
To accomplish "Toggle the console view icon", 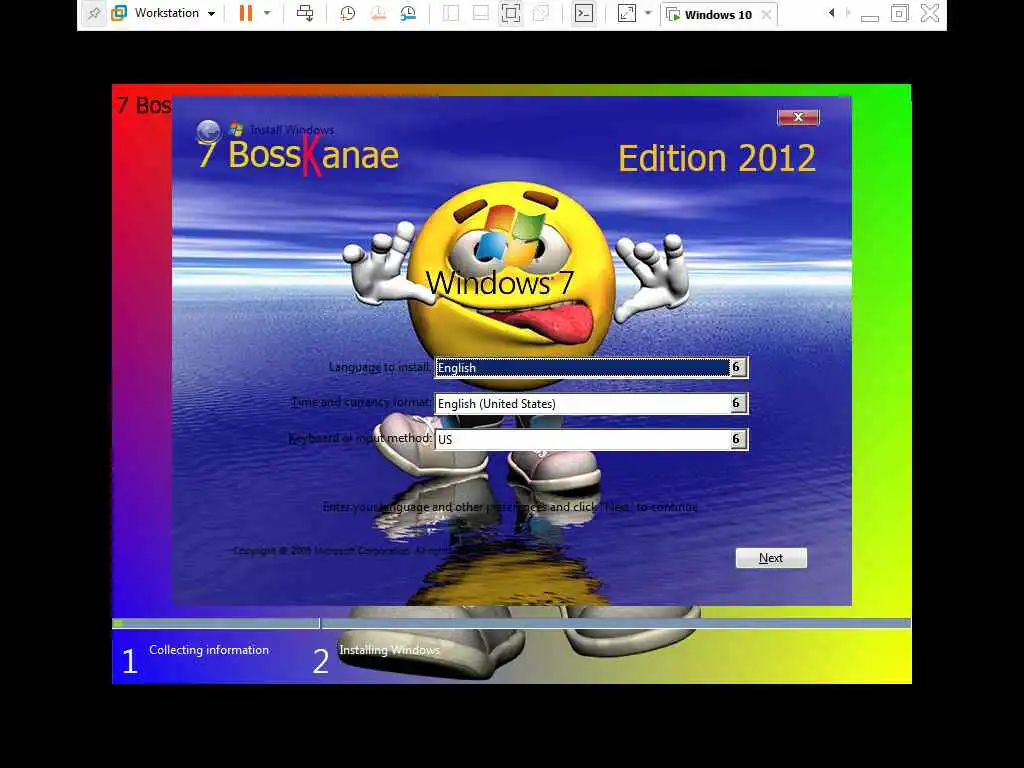I will 584,13.
